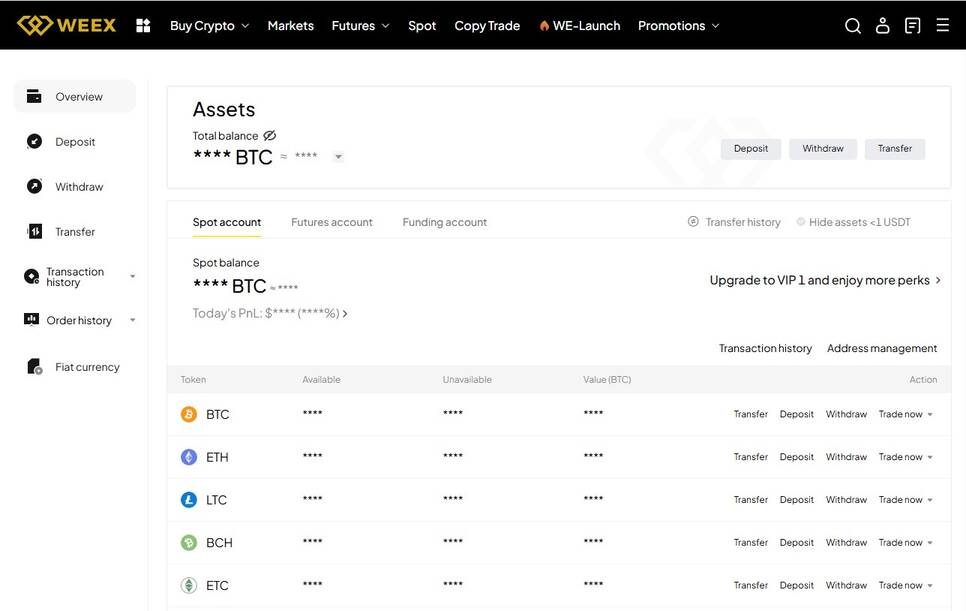Click the Unavailable column header
The image size is (966, 611).
467,379
